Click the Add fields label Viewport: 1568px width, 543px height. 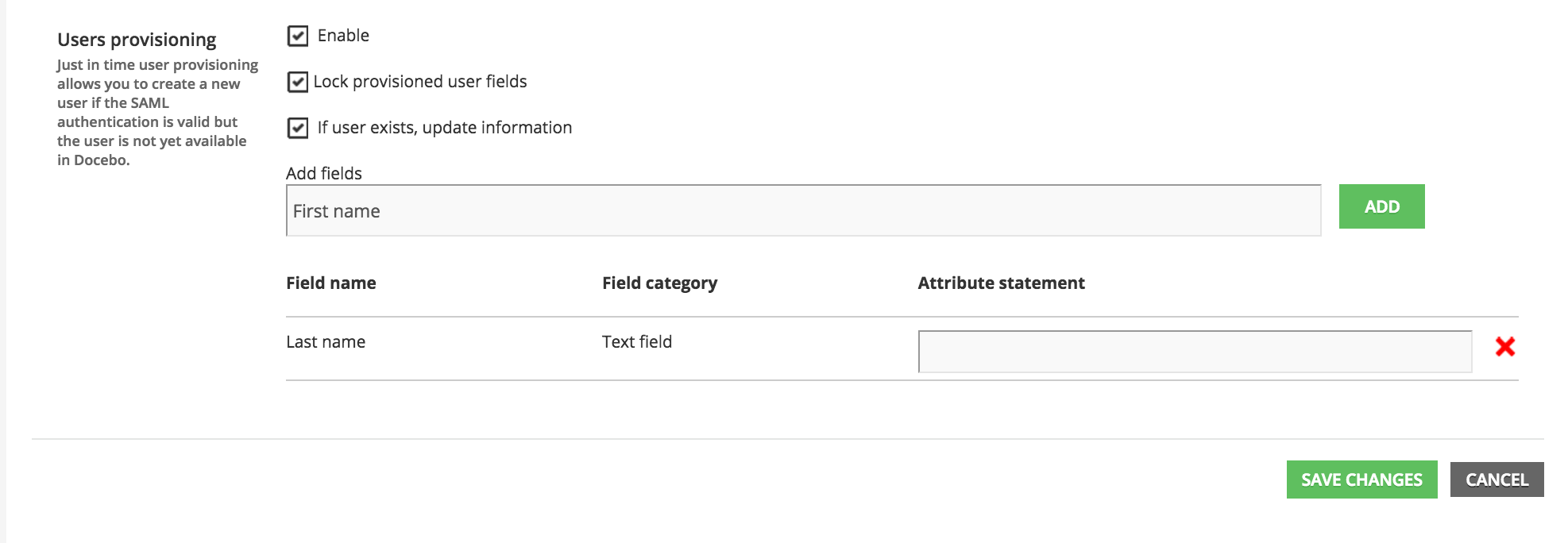tap(324, 173)
